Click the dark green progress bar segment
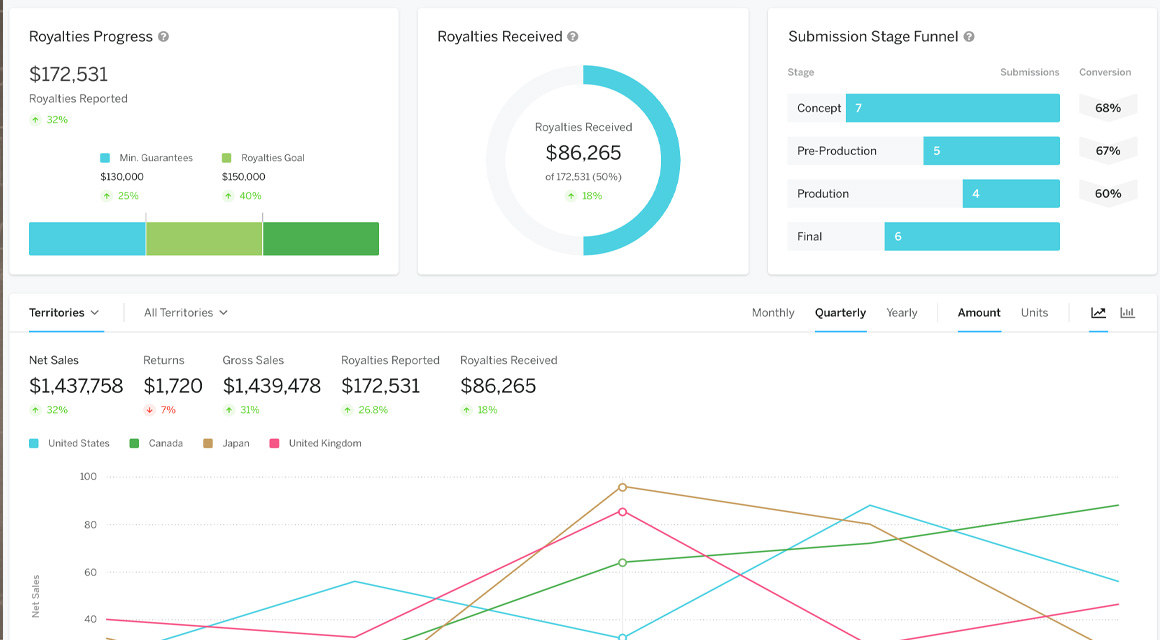Viewport: 1160px width, 640px height. 321,239
